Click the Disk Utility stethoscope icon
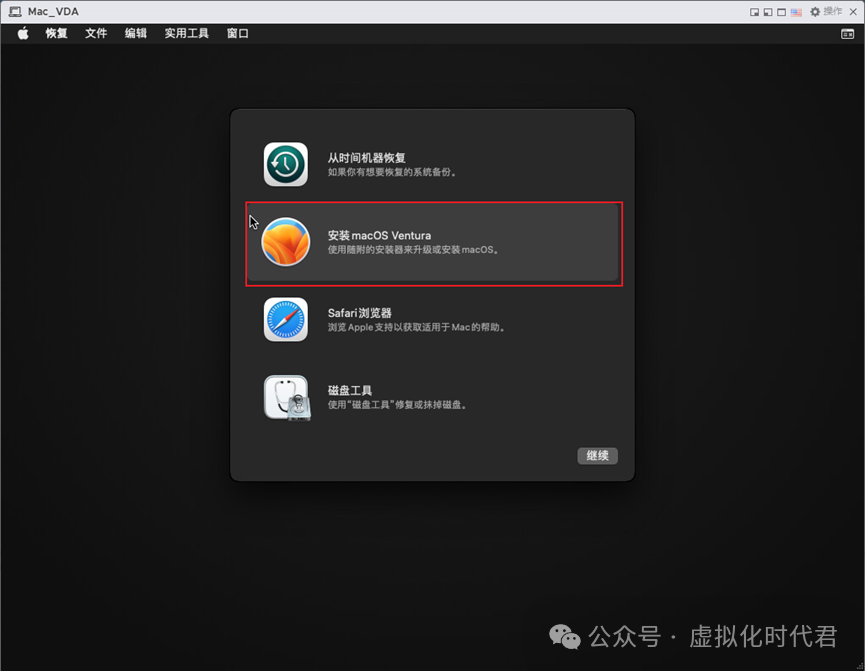This screenshot has height=671, width=865. pos(287,398)
